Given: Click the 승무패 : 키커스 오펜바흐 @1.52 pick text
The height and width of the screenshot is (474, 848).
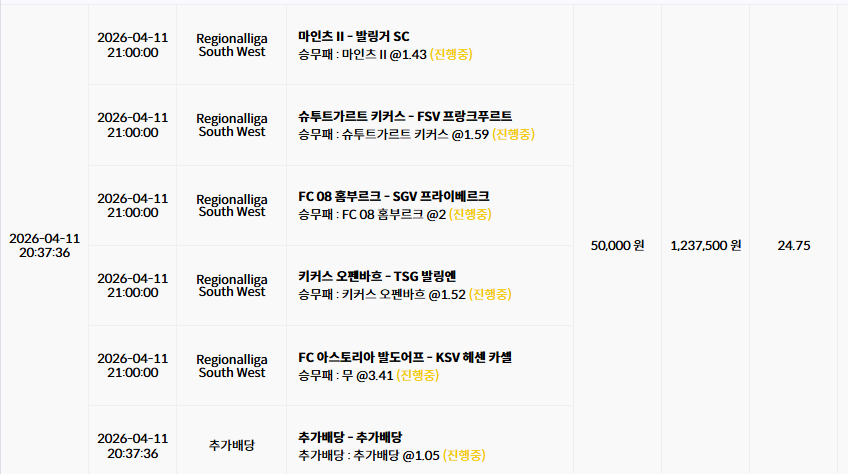Looking at the screenshot, I should click(x=382, y=294).
